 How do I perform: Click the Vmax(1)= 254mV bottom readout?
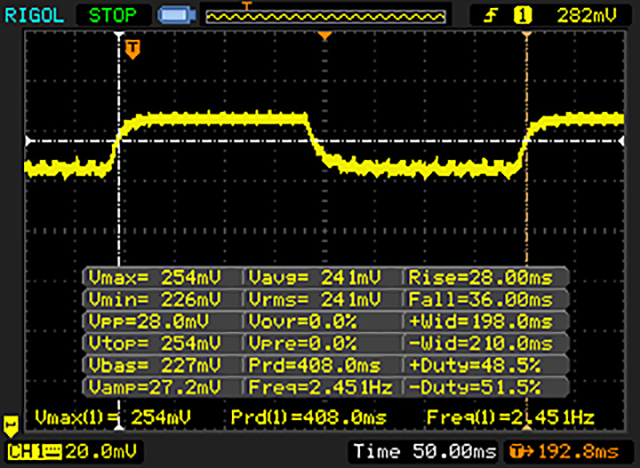113,417
